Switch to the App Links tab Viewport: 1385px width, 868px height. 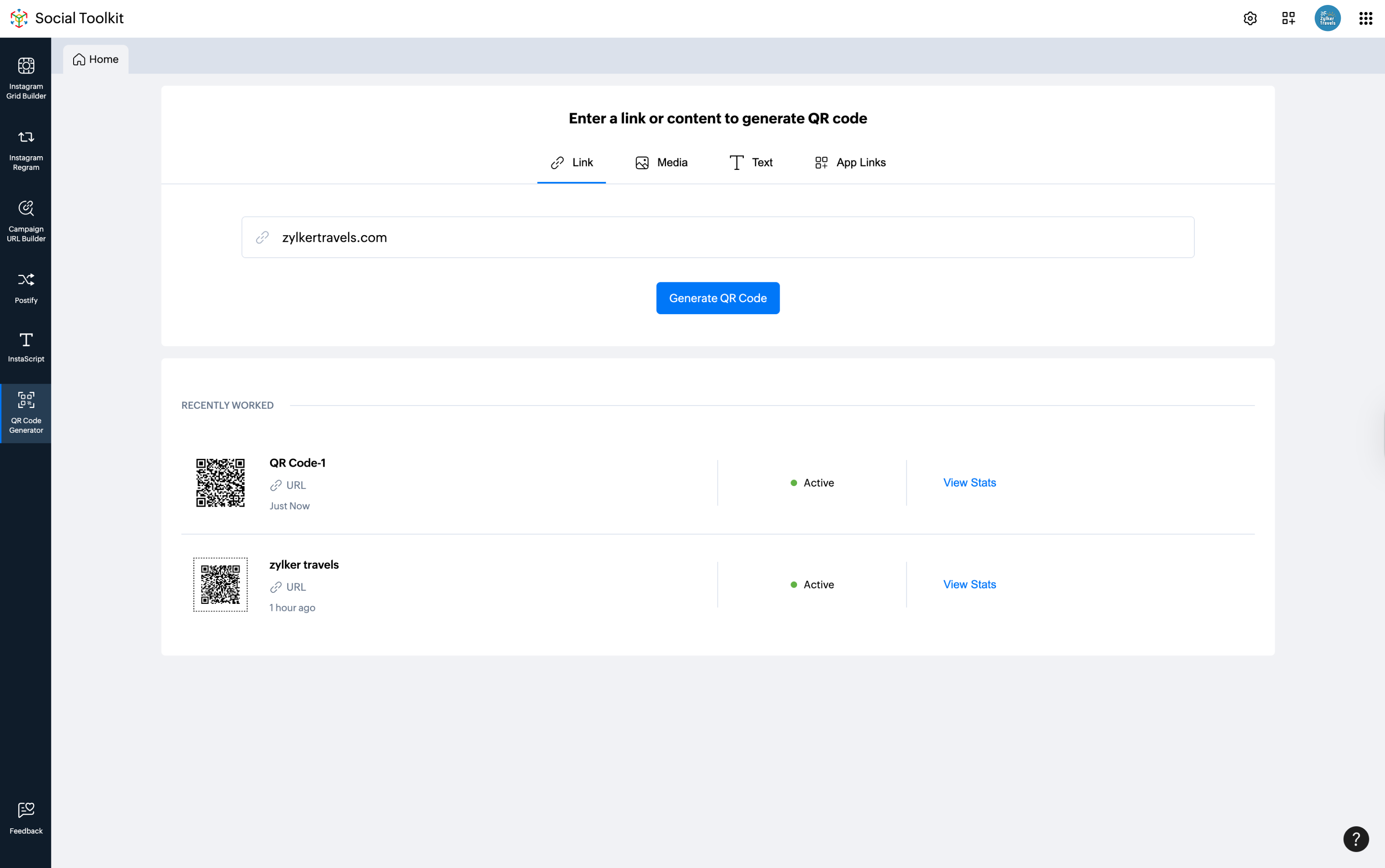click(x=850, y=162)
